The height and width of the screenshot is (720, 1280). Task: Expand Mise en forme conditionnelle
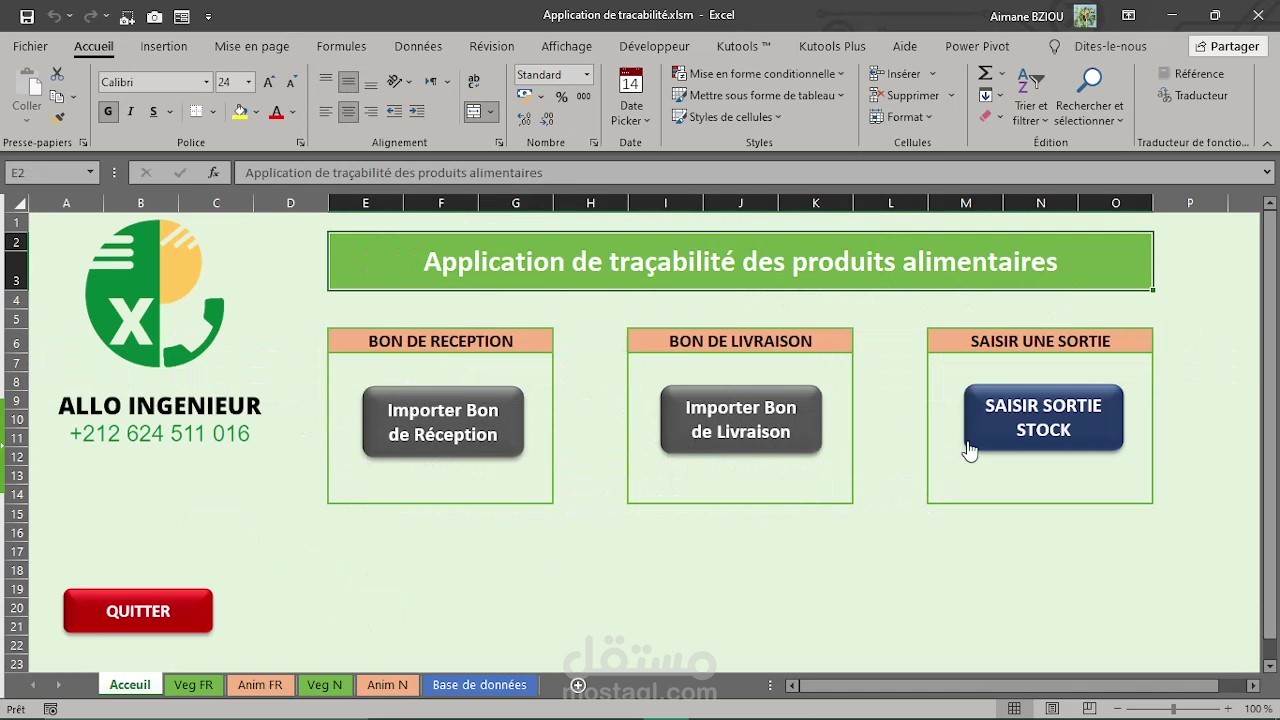(758, 73)
